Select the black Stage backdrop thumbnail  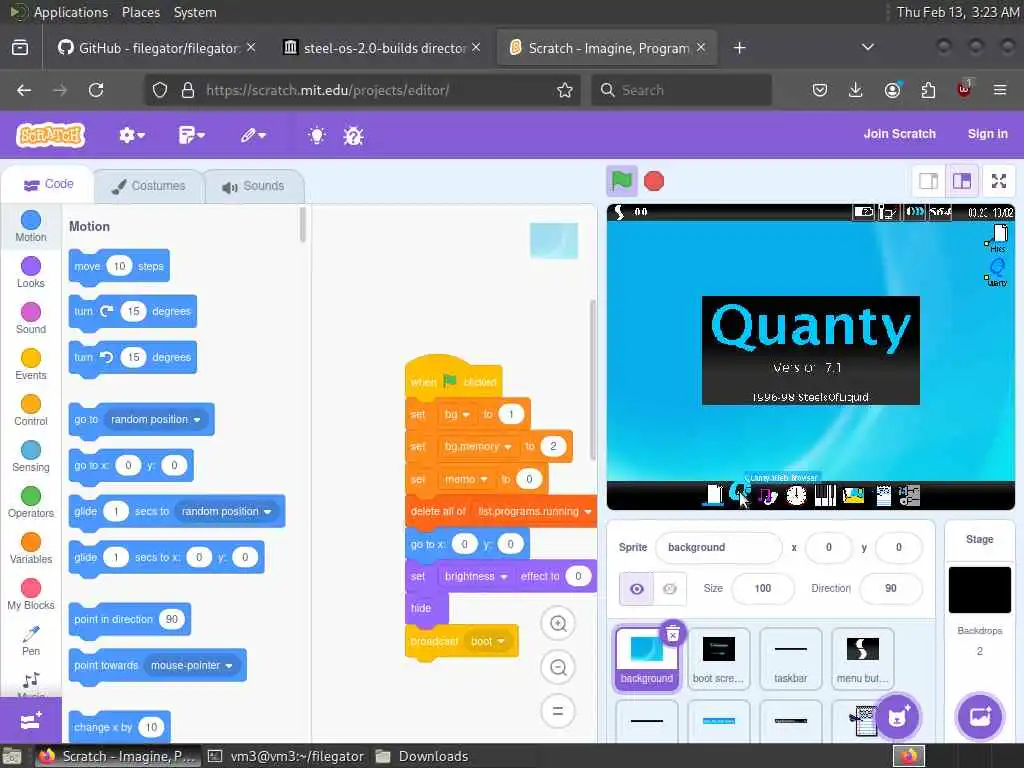(980, 590)
